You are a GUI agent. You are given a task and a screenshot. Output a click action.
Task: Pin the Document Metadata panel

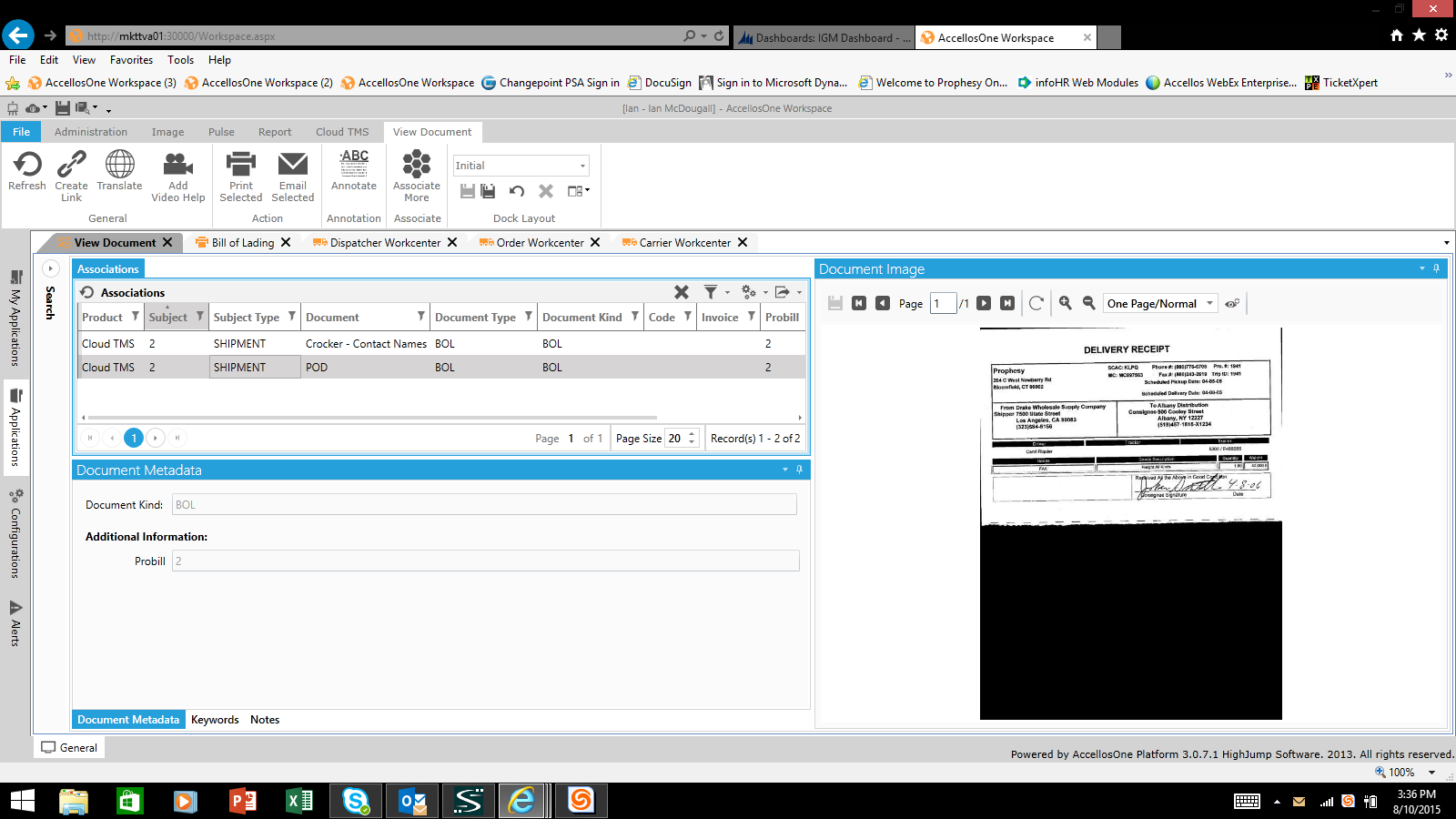pyautogui.click(x=800, y=470)
